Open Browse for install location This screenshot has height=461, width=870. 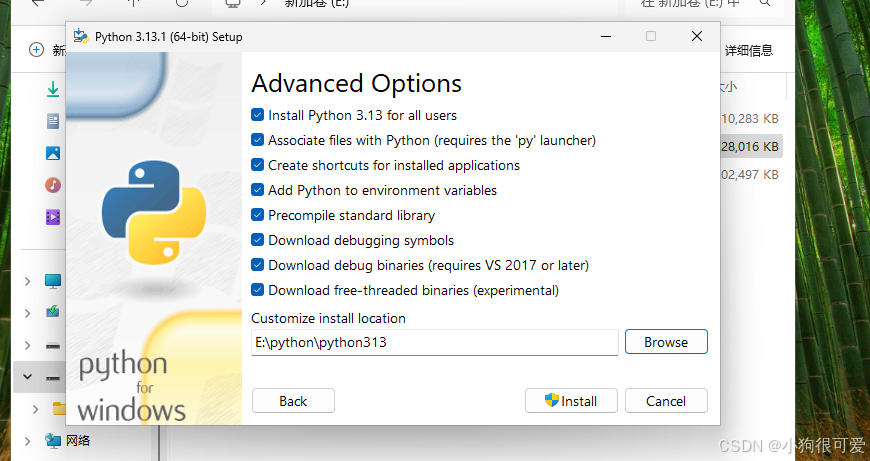(x=666, y=342)
